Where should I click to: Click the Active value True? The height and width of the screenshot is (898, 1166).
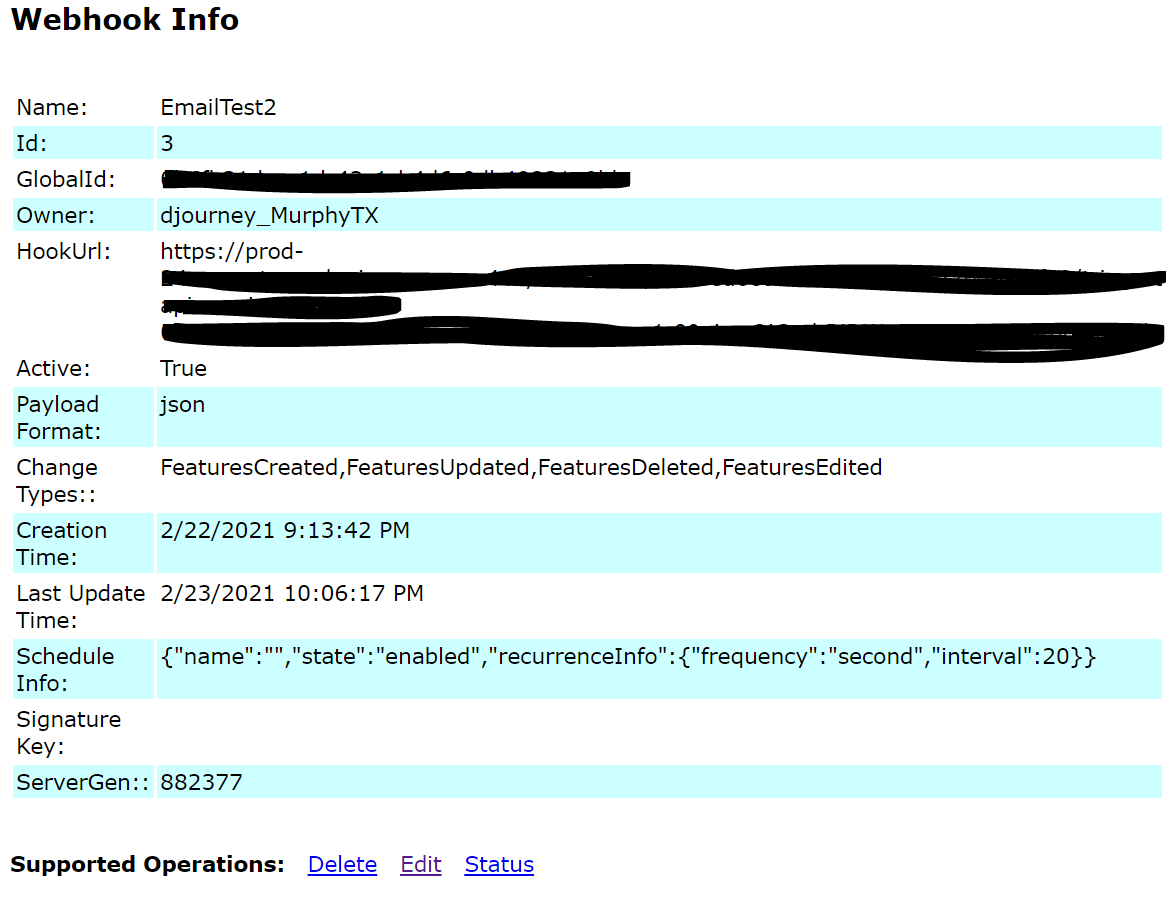183,368
